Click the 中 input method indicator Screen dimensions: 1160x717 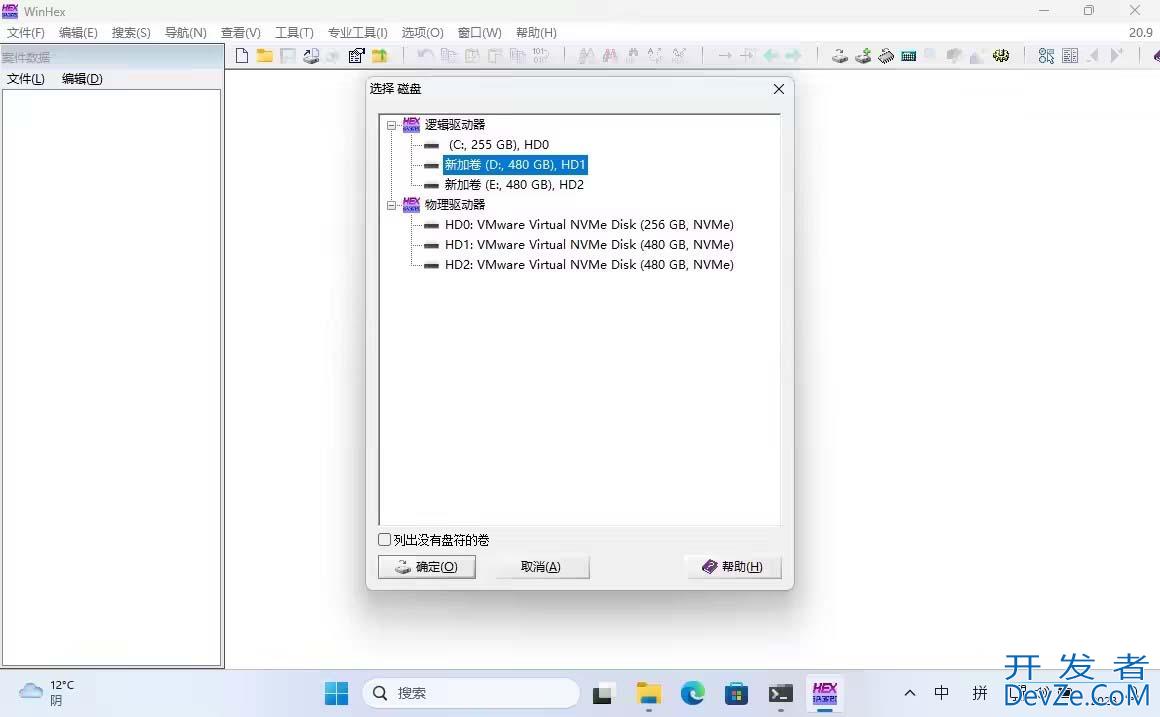[x=941, y=693]
